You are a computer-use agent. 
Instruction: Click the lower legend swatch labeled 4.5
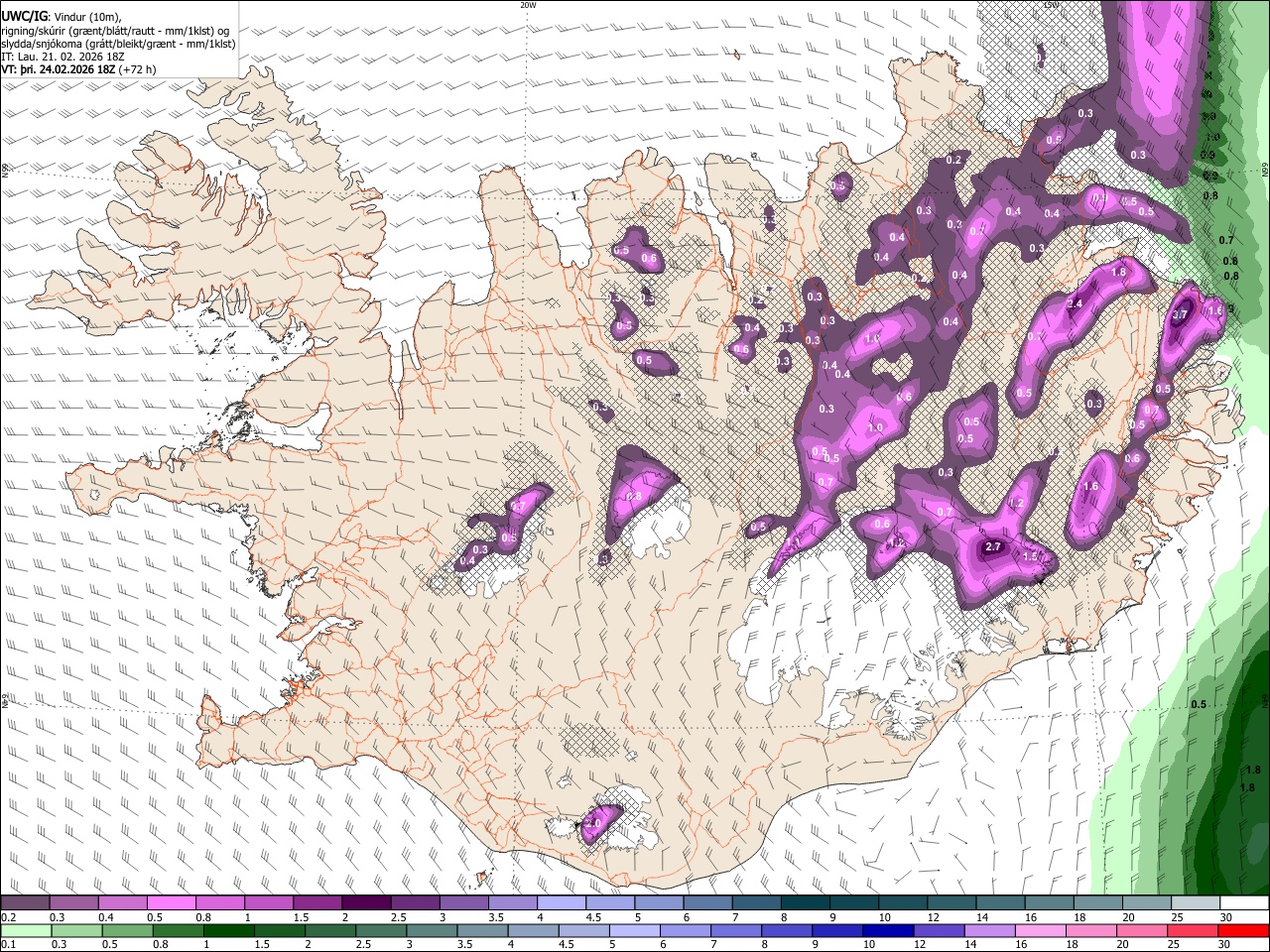pos(583,930)
